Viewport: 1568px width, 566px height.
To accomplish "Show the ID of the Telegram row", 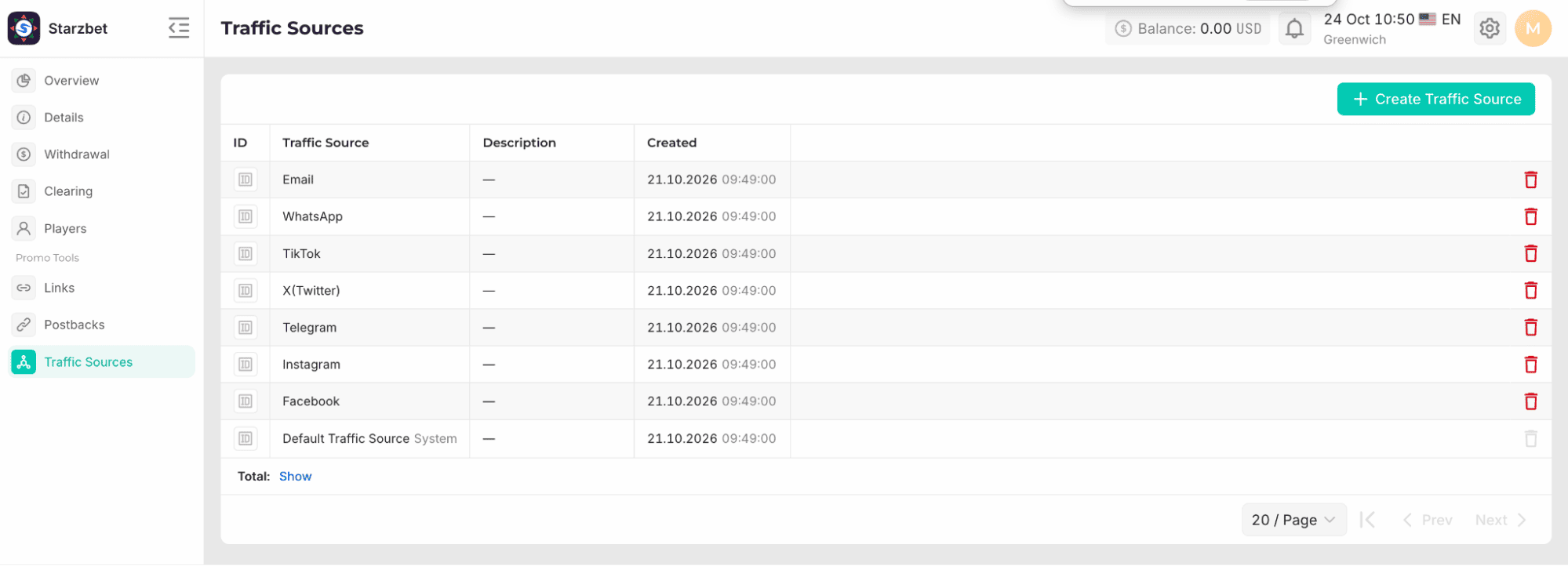I will (246, 328).
